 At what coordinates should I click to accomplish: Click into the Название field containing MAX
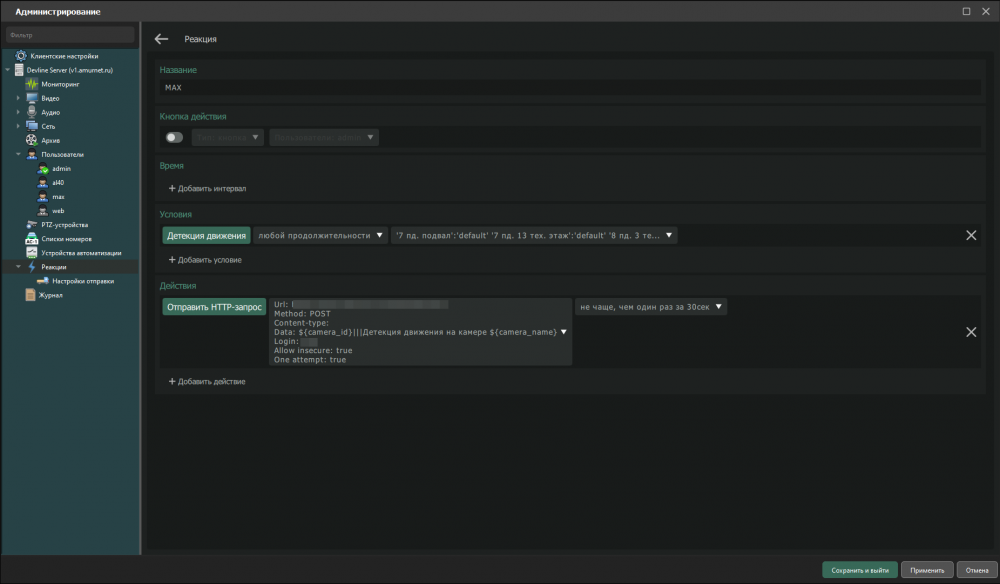[x=570, y=88]
